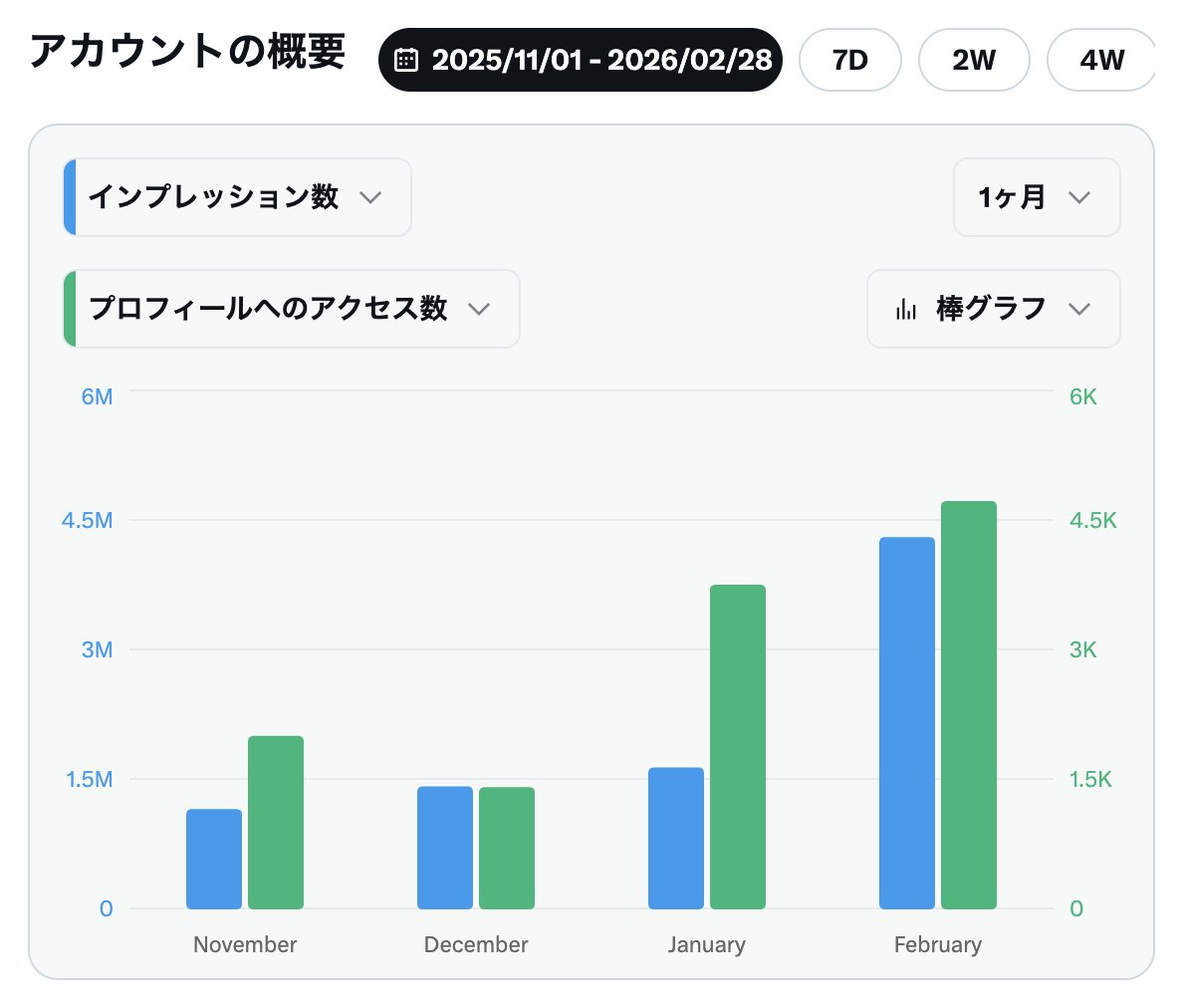Select January's green profile access bar

[x=738, y=747]
